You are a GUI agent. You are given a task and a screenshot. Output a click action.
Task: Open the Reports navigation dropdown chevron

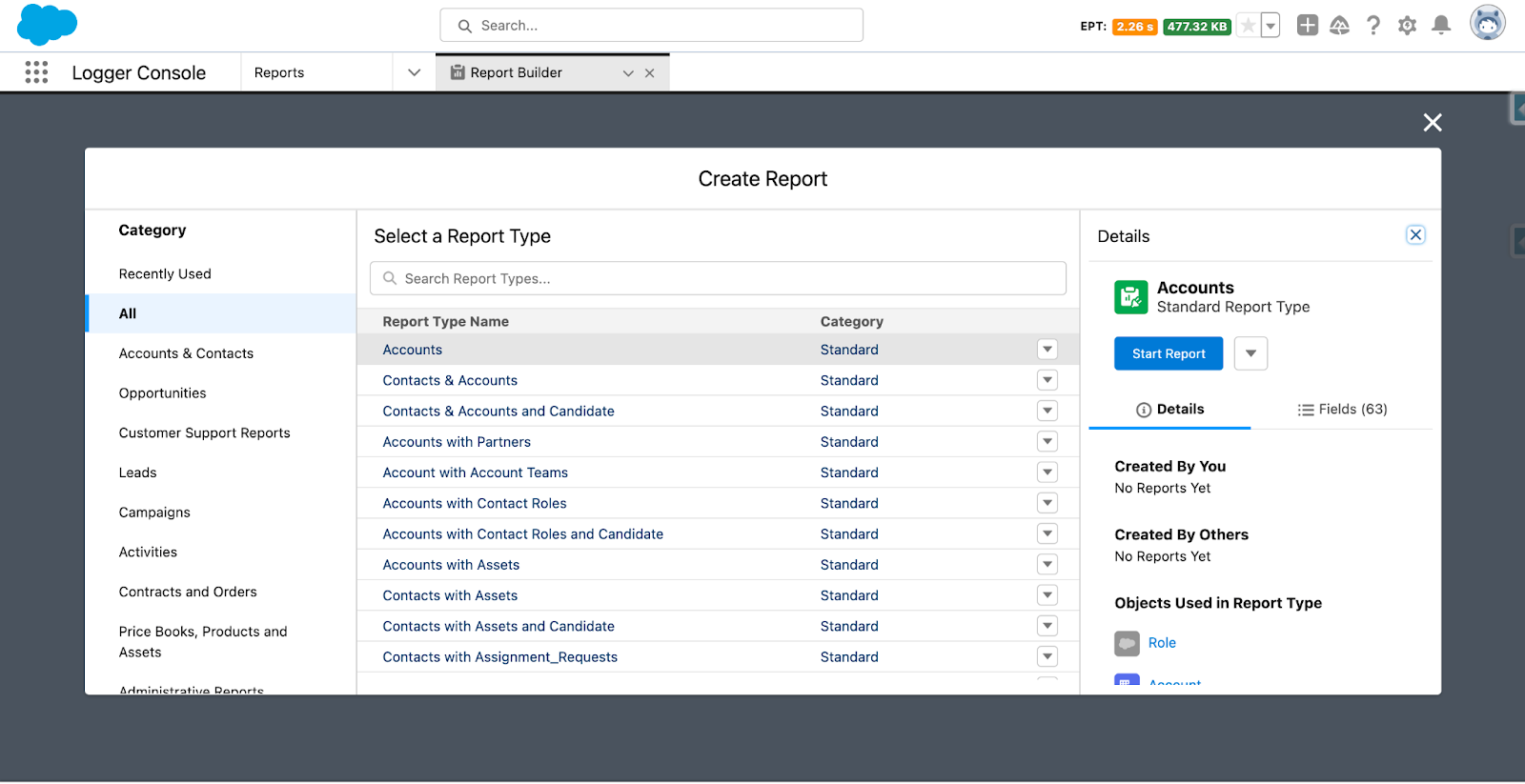click(x=414, y=72)
